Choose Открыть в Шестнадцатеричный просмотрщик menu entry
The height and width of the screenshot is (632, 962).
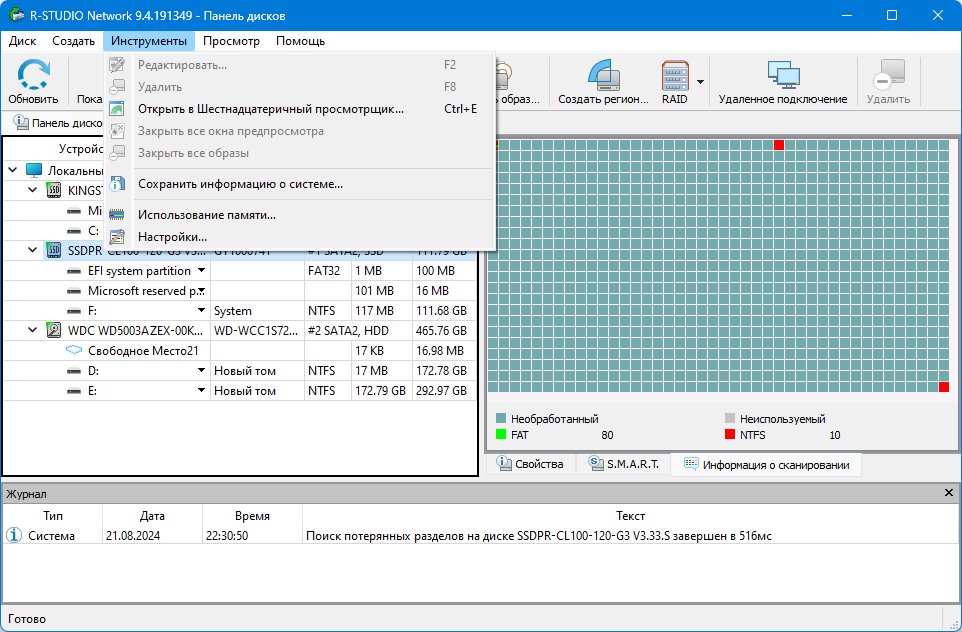pyautogui.click(x=271, y=109)
